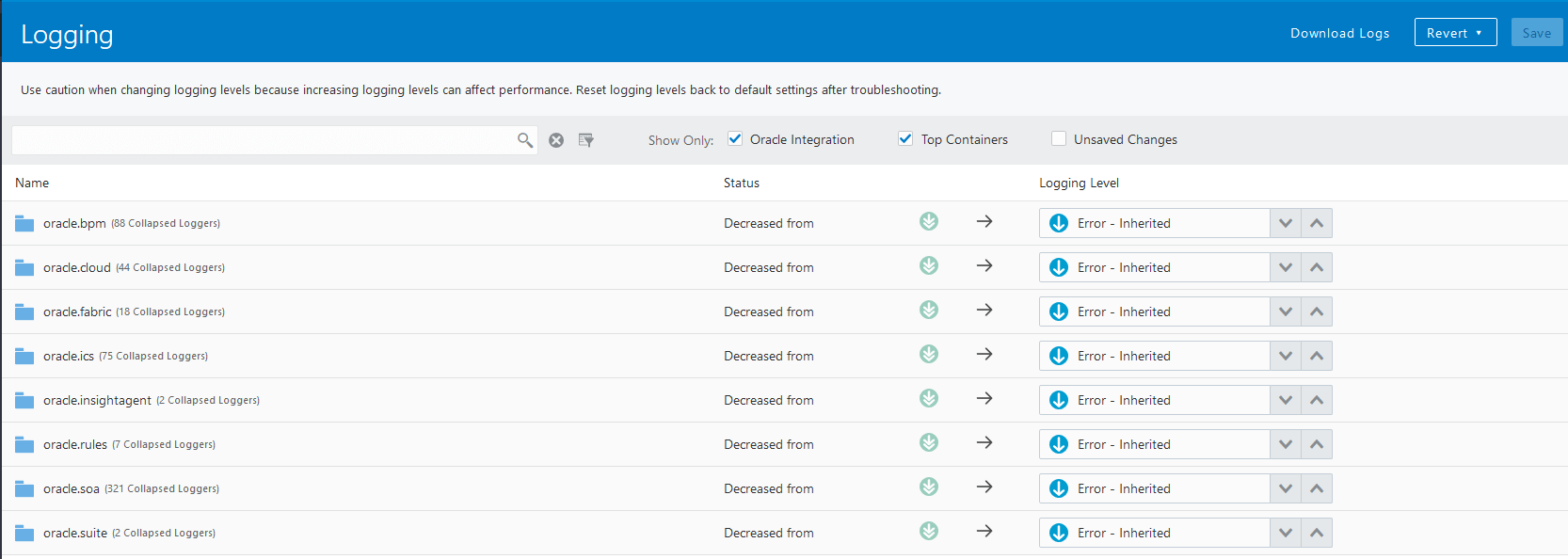Click the arrow icon in oracle.cloud row
This screenshot has height=559, width=1568.
pos(984,265)
